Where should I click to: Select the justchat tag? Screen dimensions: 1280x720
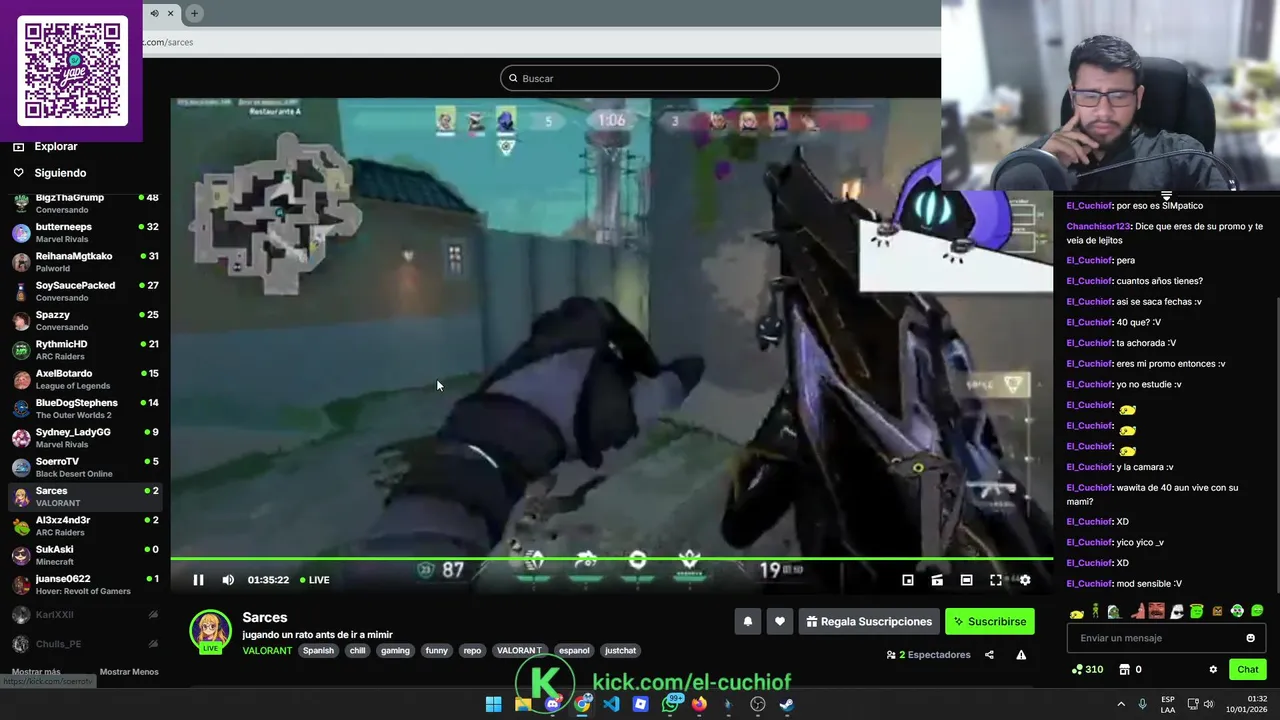(x=620, y=650)
